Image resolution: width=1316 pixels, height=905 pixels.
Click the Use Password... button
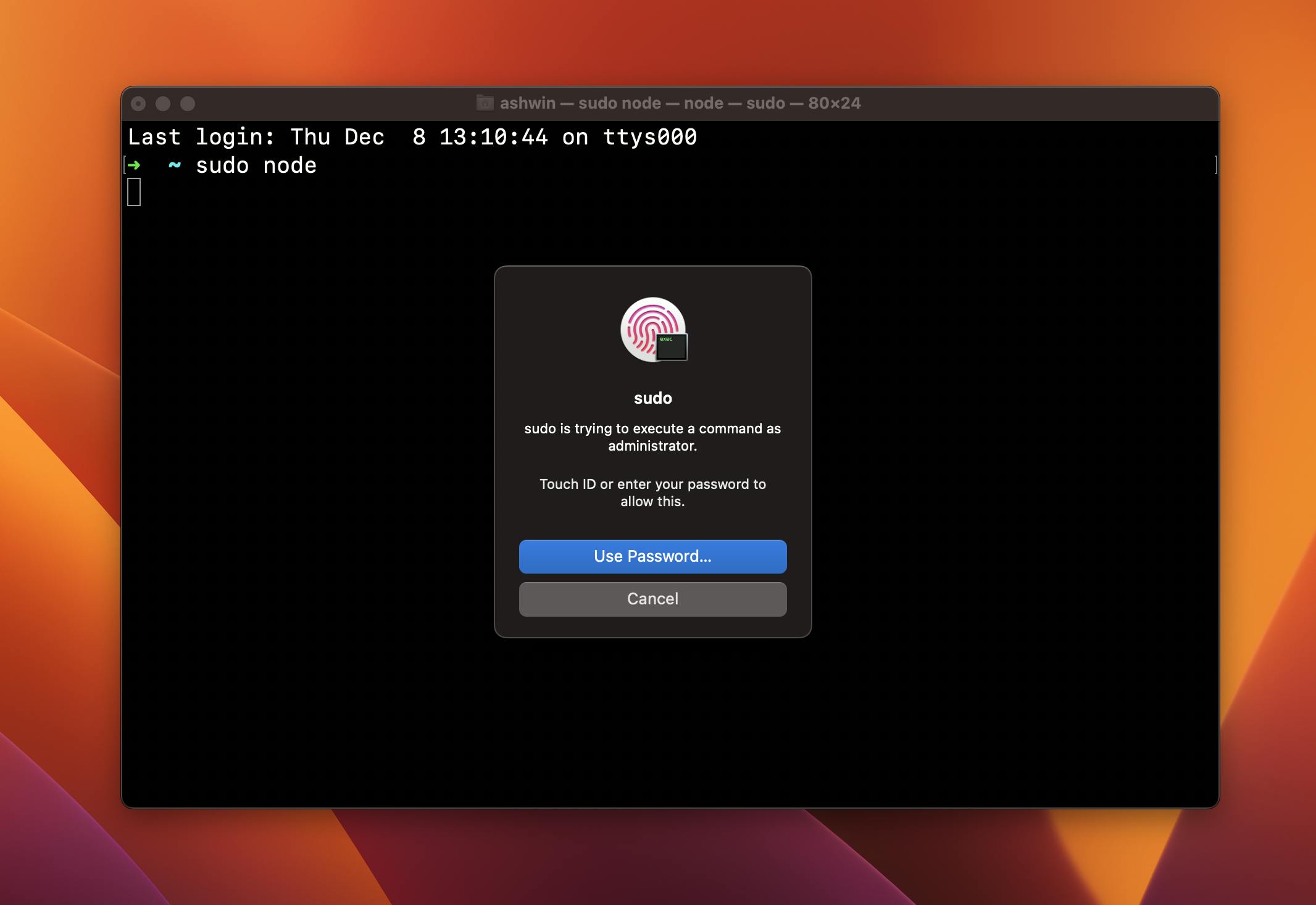coord(652,556)
